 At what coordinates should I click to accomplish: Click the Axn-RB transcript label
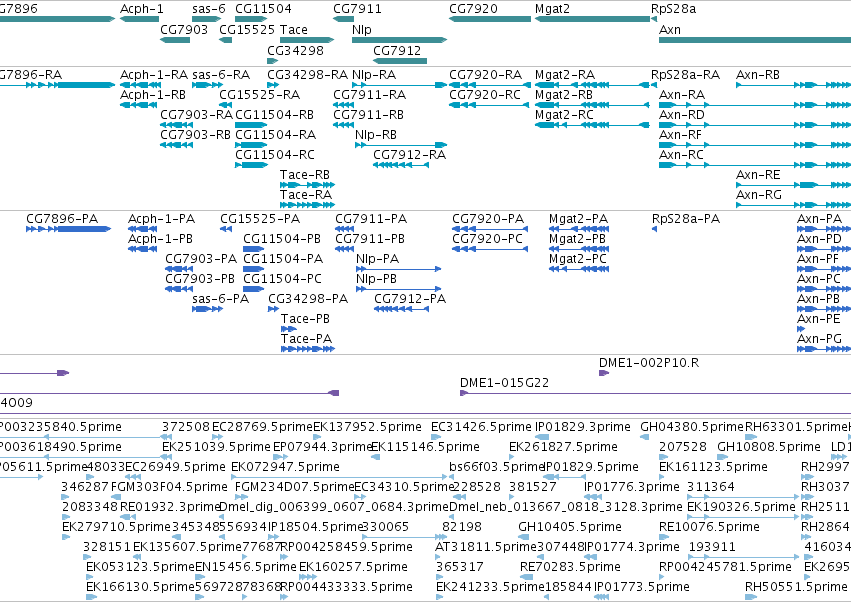(x=758, y=75)
